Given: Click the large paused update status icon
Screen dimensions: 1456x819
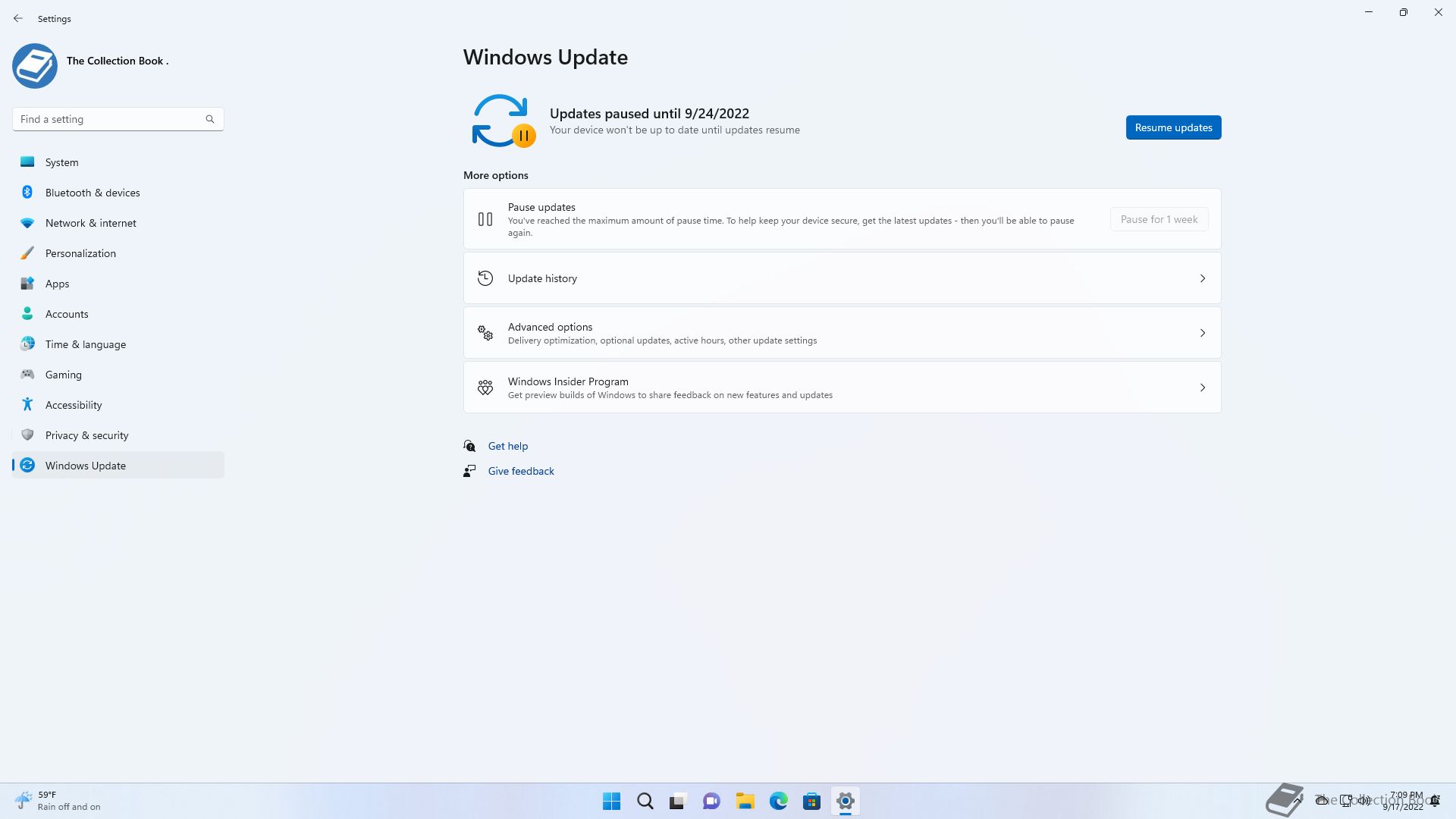Looking at the screenshot, I should 504,121.
